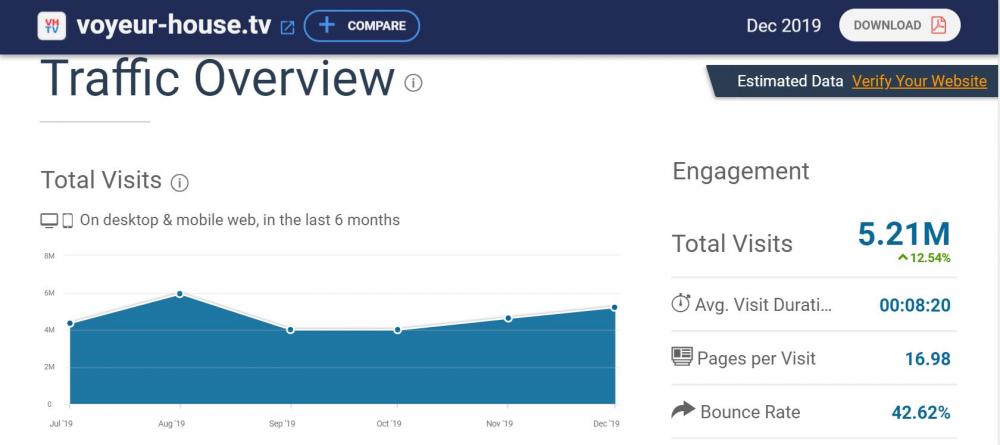
Task: Click the mobile phone icon above the chart
Action: (68, 220)
